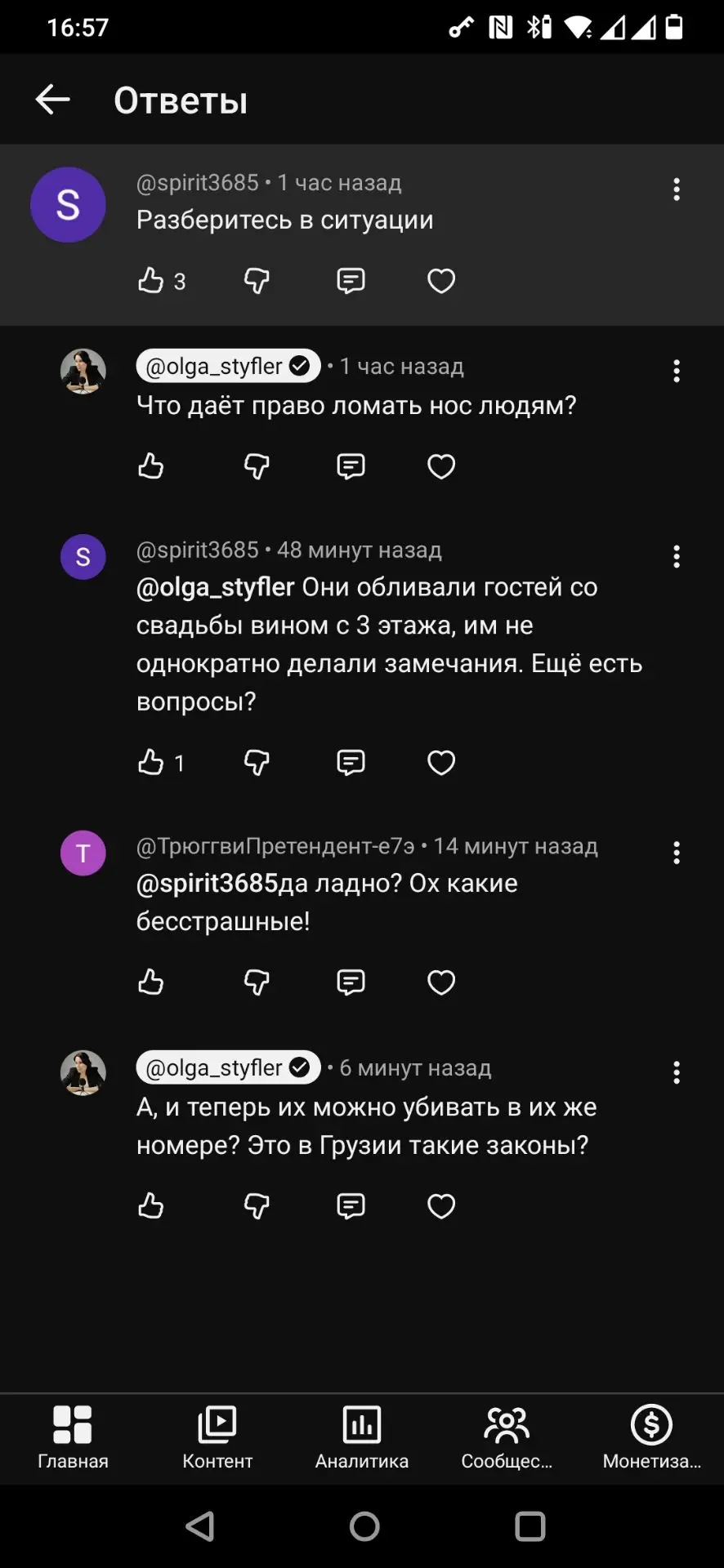Screen dimensions: 724x1568
Task: Thumbs down the "Ох какие бесстрашные" comment
Action: click(x=257, y=982)
